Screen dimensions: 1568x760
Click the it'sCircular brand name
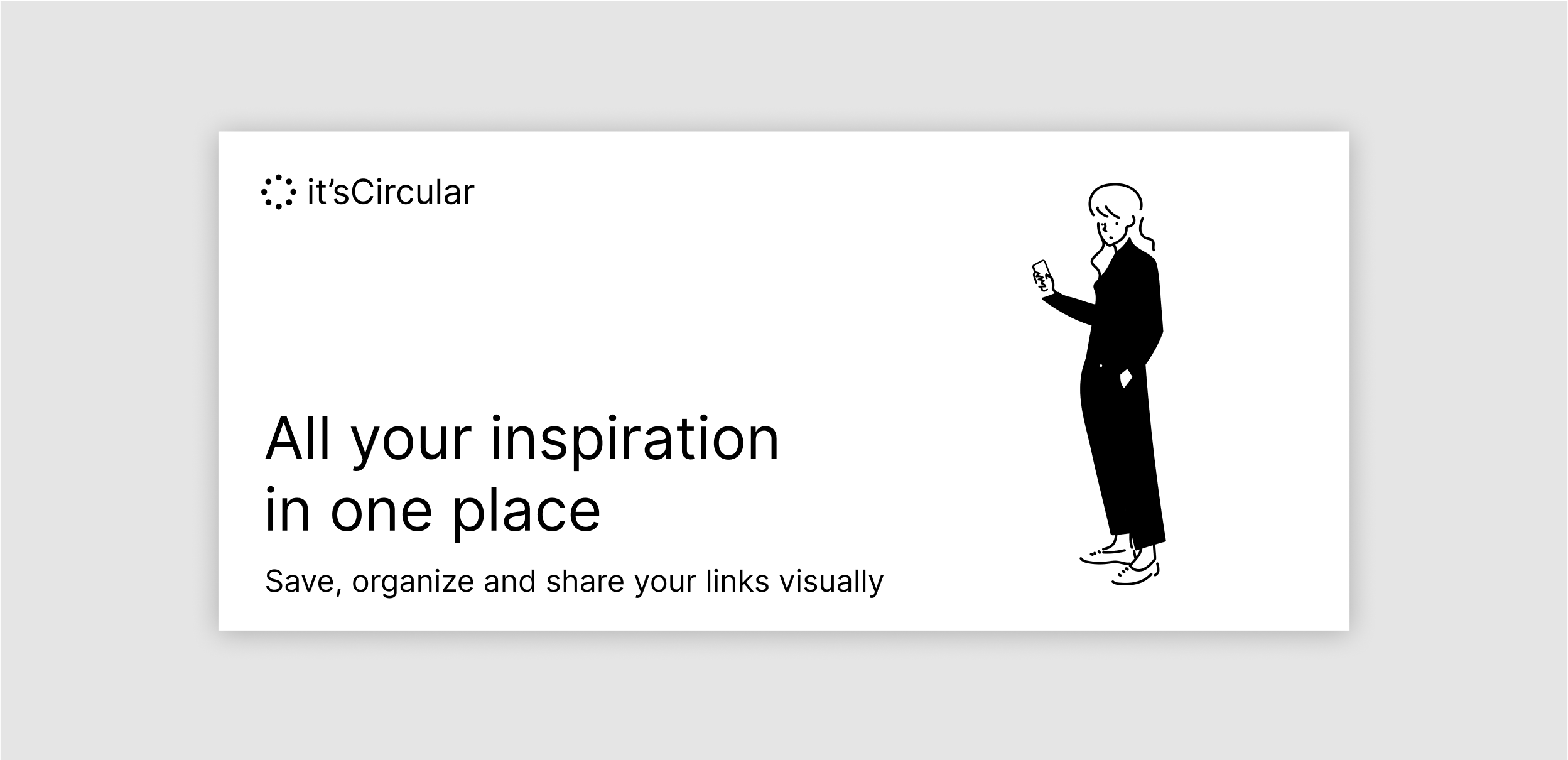(x=391, y=192)
